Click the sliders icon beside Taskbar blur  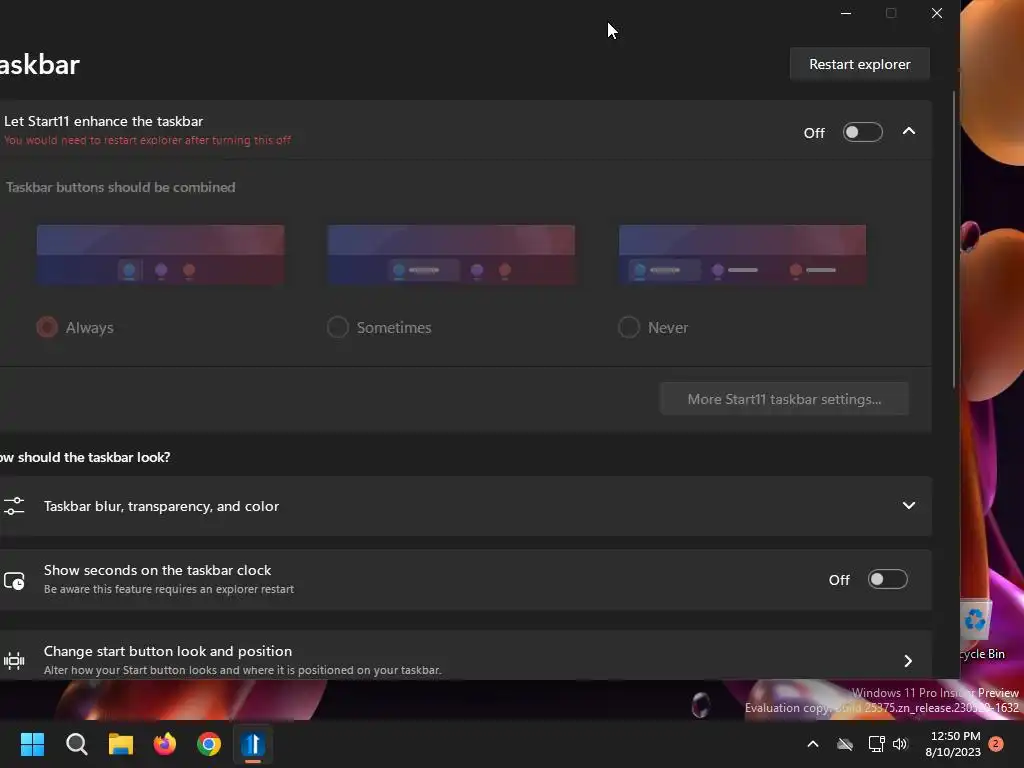14,506
